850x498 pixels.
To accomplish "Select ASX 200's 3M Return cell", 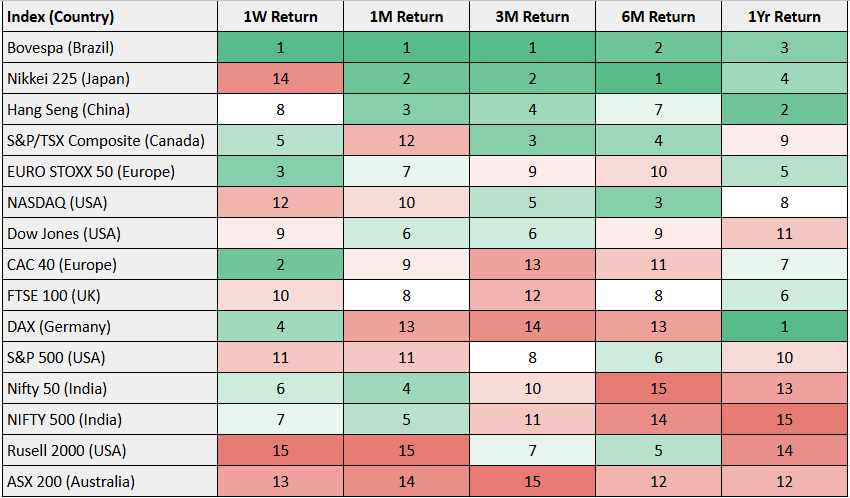I will coord(532,482).
